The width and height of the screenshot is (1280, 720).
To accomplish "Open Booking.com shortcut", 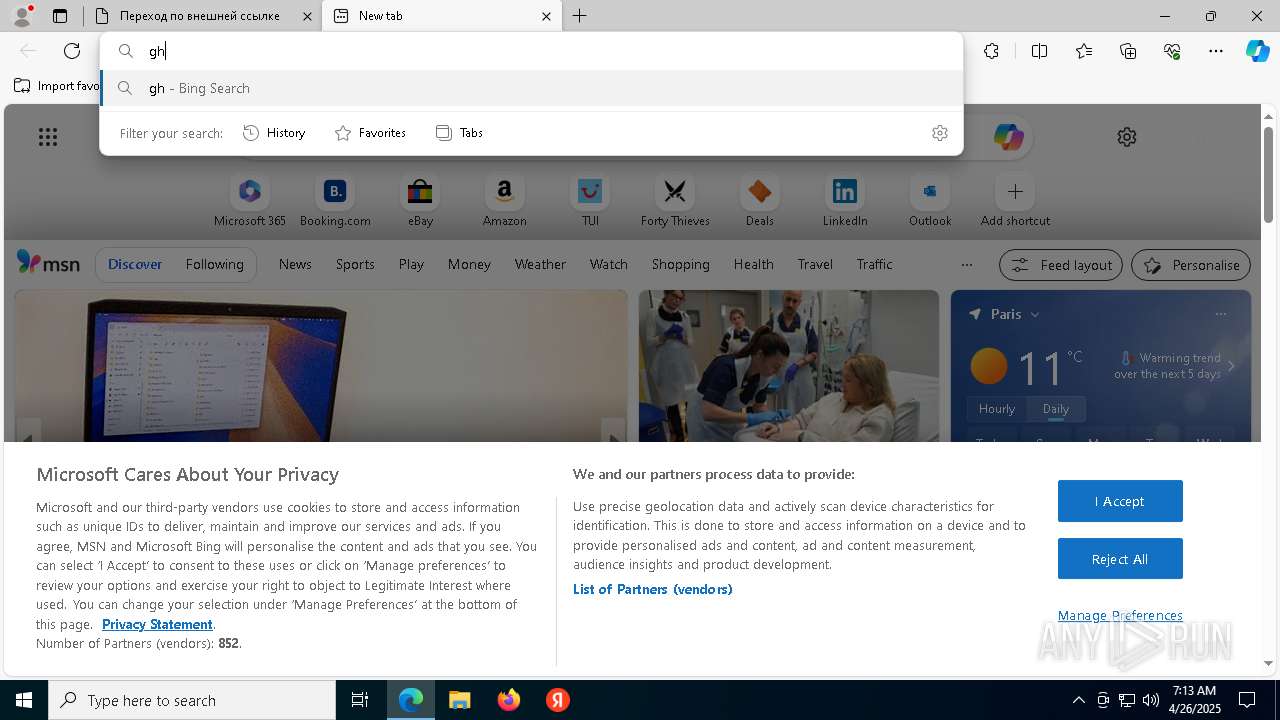I will point(335,200).
